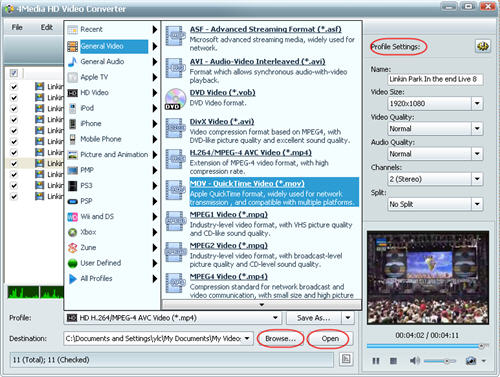Click the PSP handheld icon
The height and width of the screenshot is (377, 500).
pos(72,201)
